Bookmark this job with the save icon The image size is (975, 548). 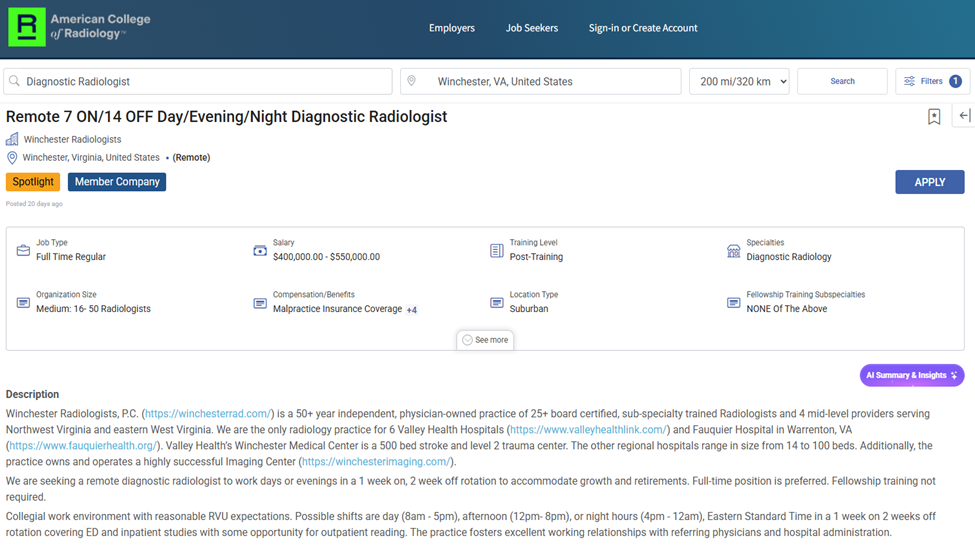pos(934,117)
